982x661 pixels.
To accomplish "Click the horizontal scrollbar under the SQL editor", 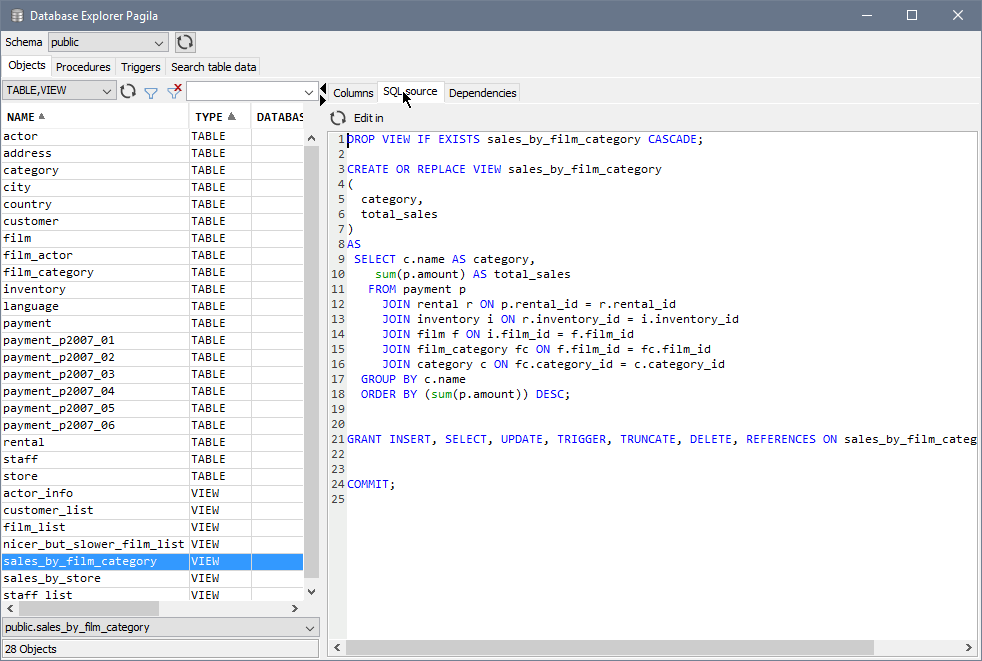I will click(x=600, y=647).
